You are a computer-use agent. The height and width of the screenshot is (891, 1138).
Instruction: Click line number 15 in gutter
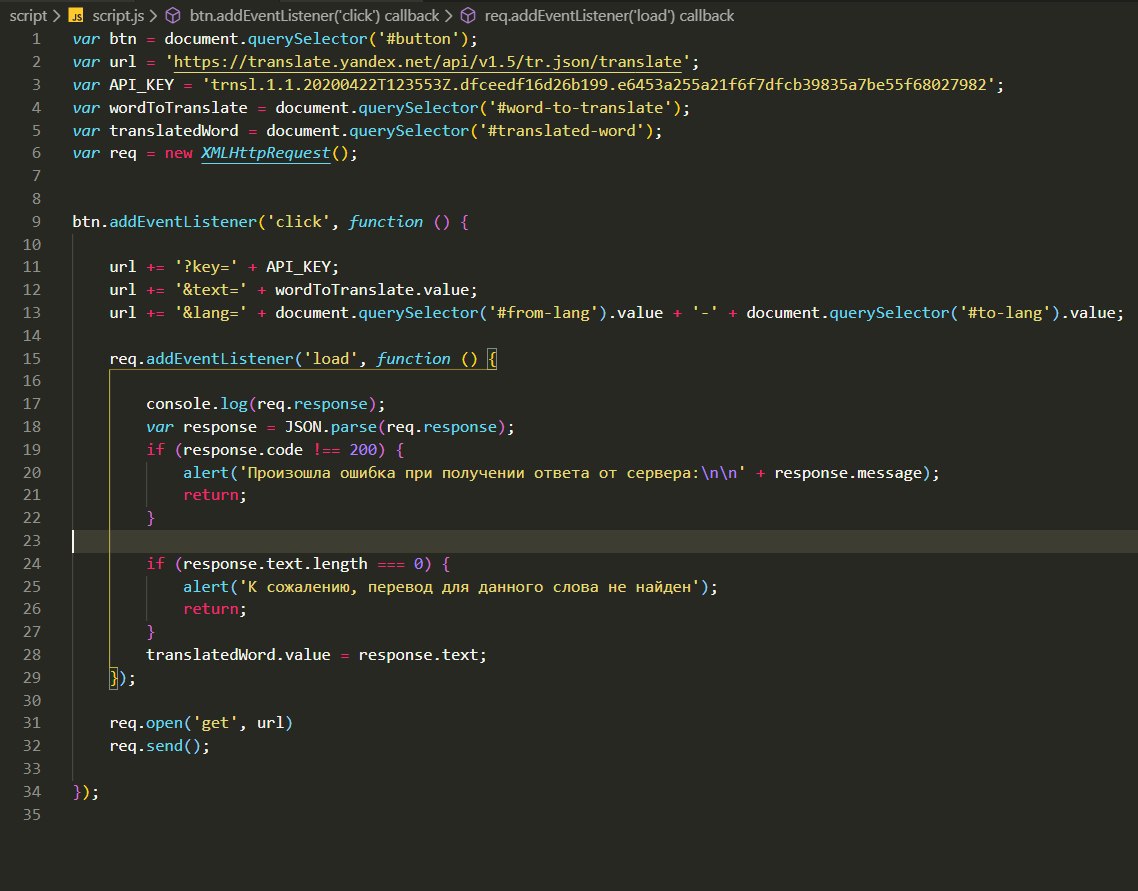point(32,358)
